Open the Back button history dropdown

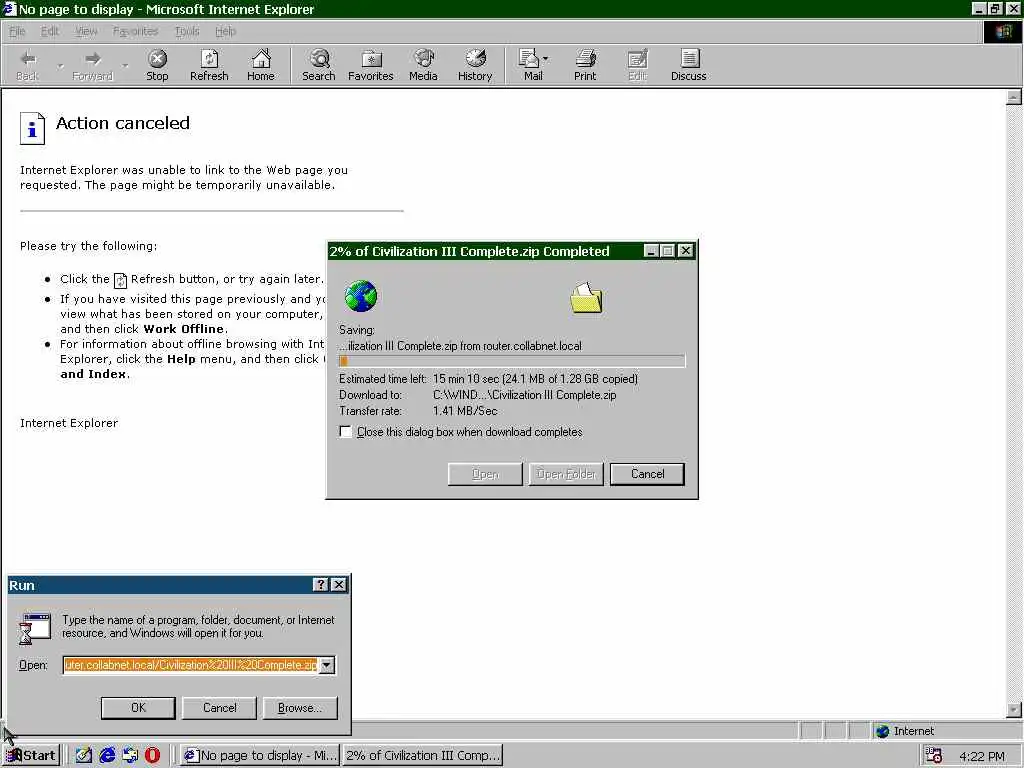[60, 65]
